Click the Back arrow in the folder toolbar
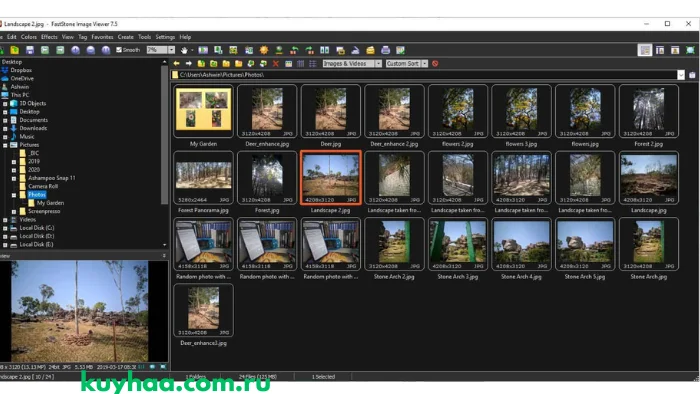This screenshot has width=700, height=394. point(176,64)
